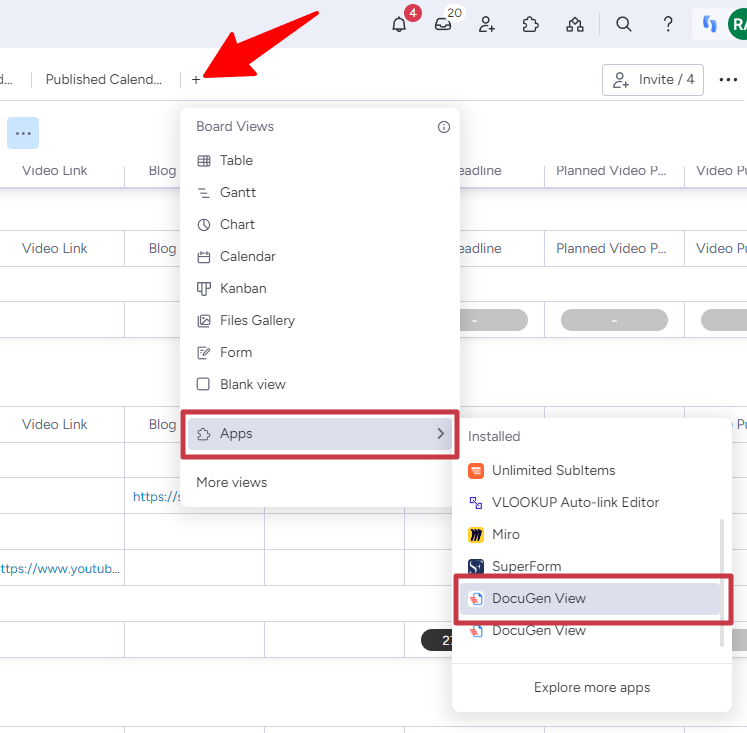This screenshot has height=733, width=747.
Task: Click the blue product switcher icon
Action: 710,24
